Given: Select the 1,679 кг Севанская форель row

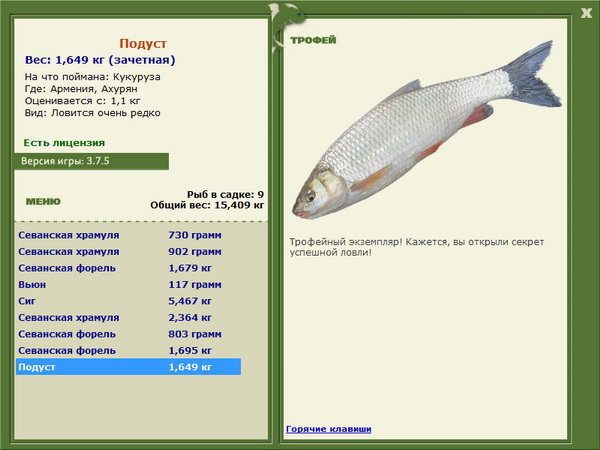Looking at the screenshot, I should tap(129, 268).
